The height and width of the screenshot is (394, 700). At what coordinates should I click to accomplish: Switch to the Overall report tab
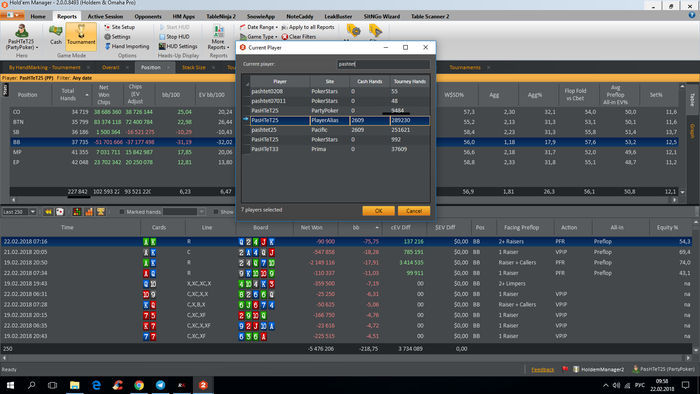pyautogui.click(x=110, y=67)
